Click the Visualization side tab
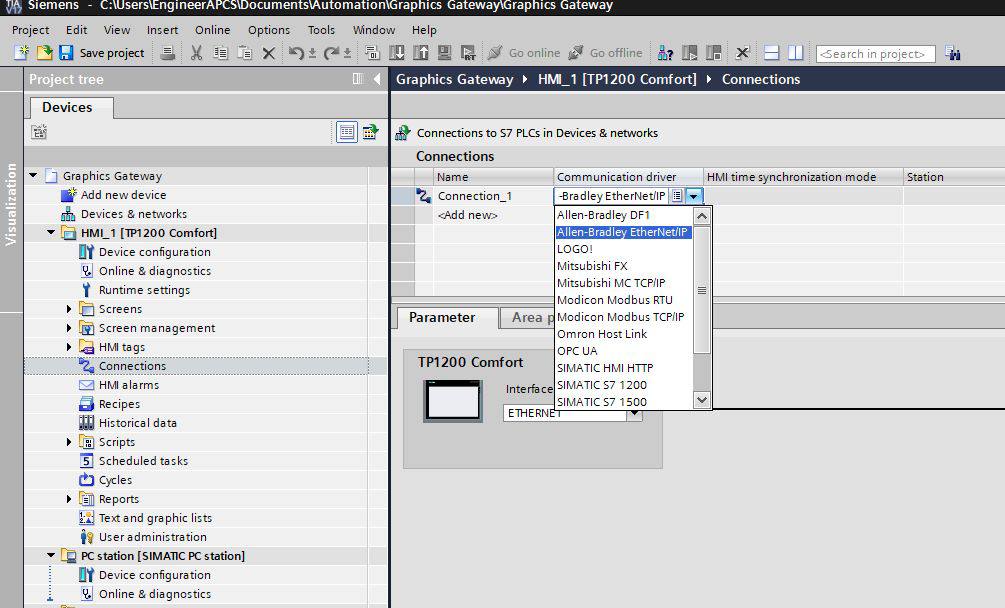1005x608 pixels. 11,204
